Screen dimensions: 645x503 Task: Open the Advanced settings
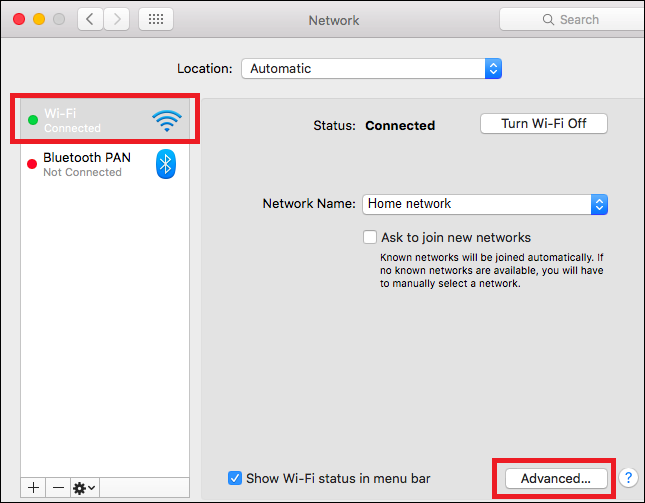555,478
